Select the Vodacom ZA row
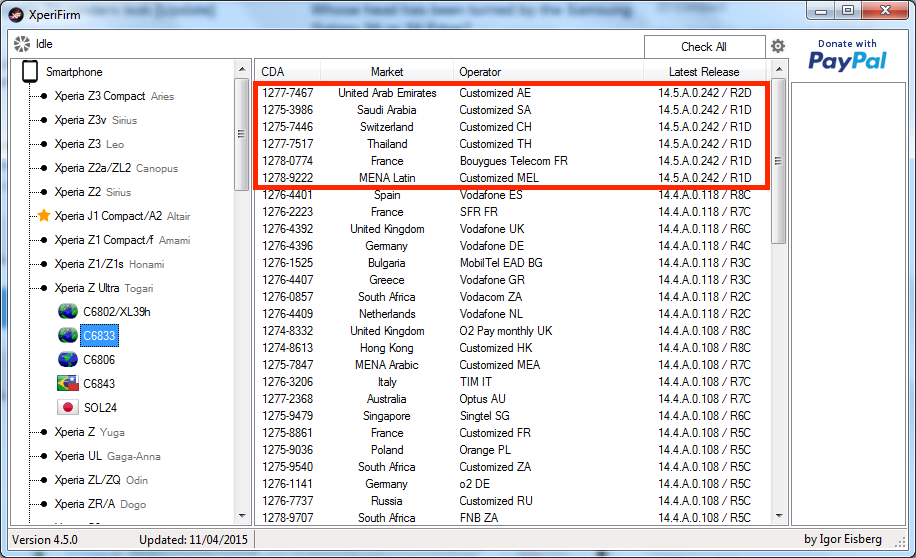 (x=513, y=297)
